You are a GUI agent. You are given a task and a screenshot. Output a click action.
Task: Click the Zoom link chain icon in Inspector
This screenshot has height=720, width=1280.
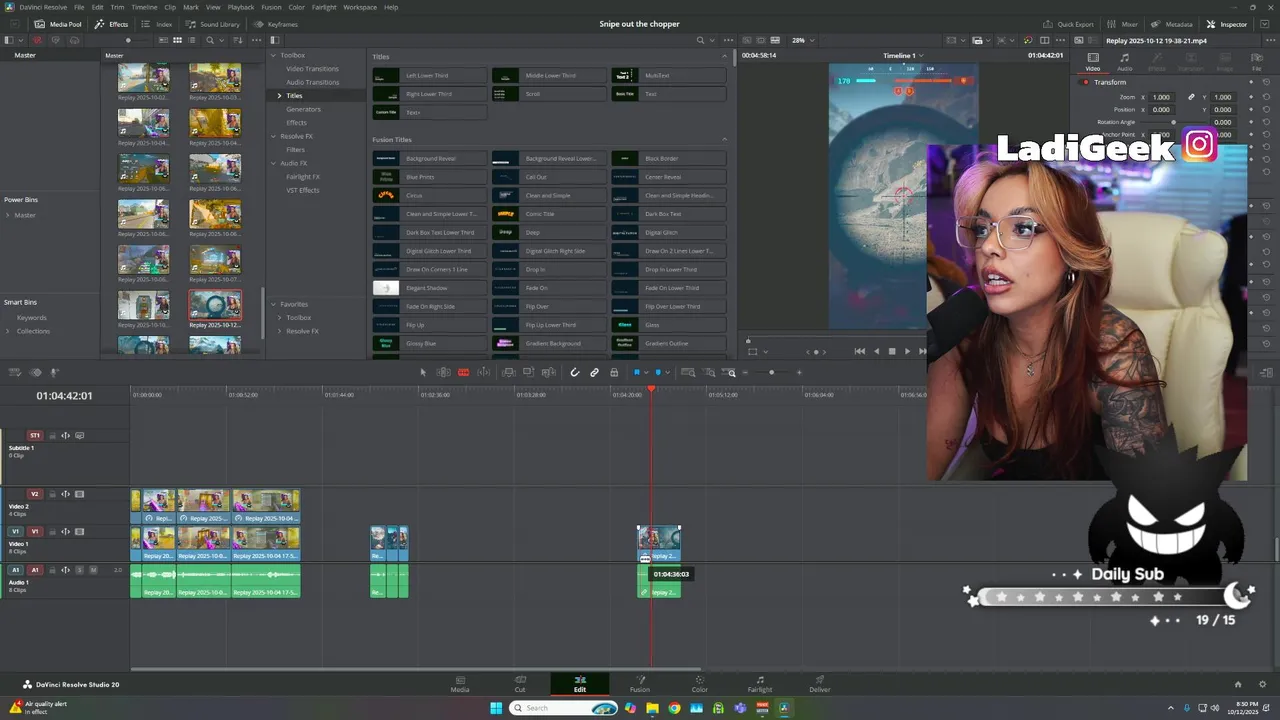click(1191, 97)
